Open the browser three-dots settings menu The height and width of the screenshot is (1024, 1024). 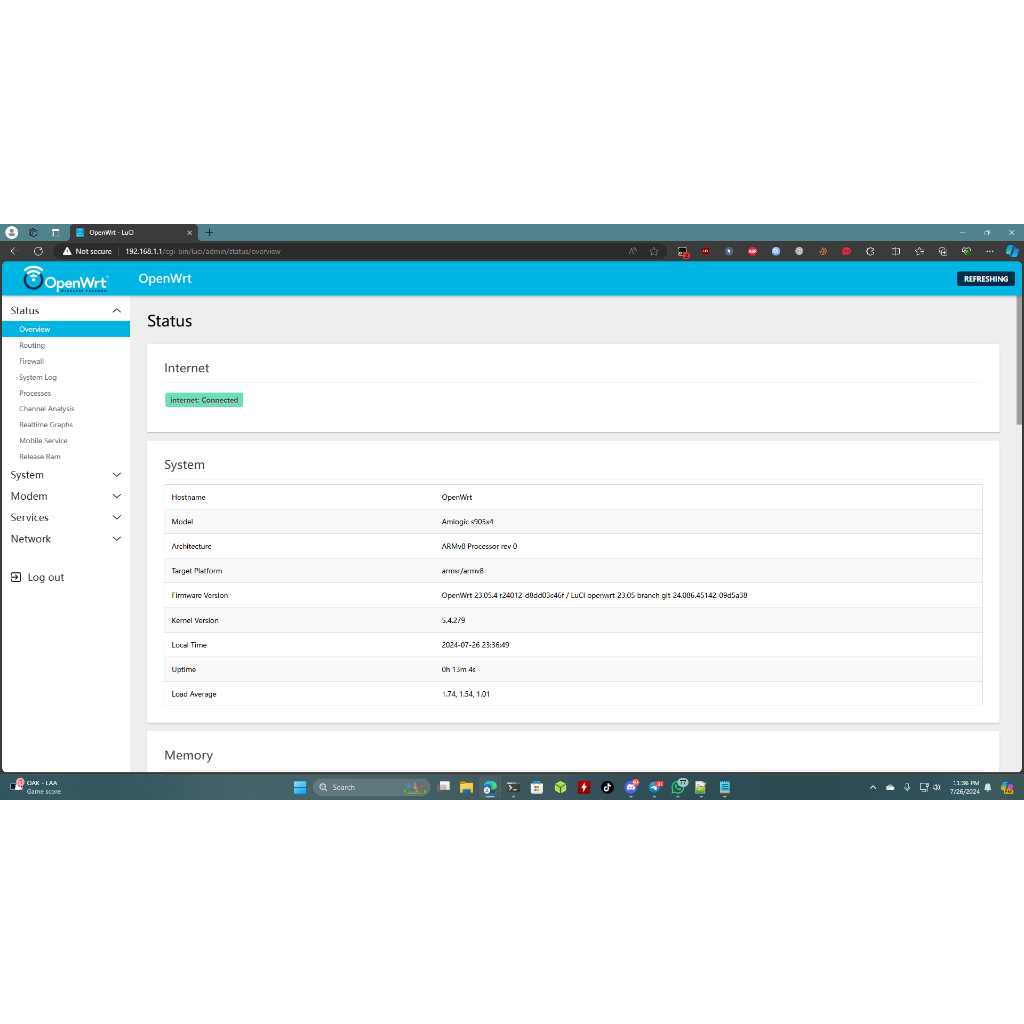pos(990,251)
